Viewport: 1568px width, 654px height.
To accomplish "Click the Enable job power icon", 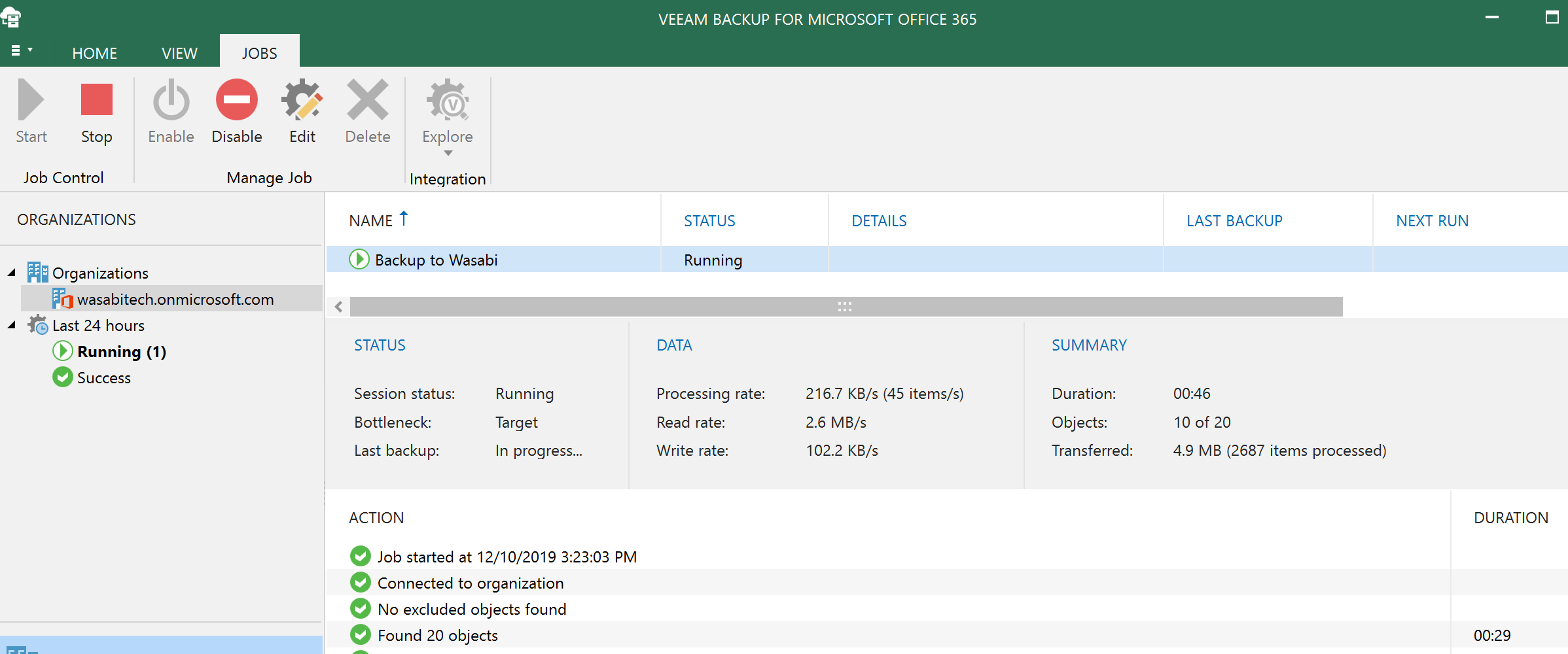I will click(x=171, y=99).
